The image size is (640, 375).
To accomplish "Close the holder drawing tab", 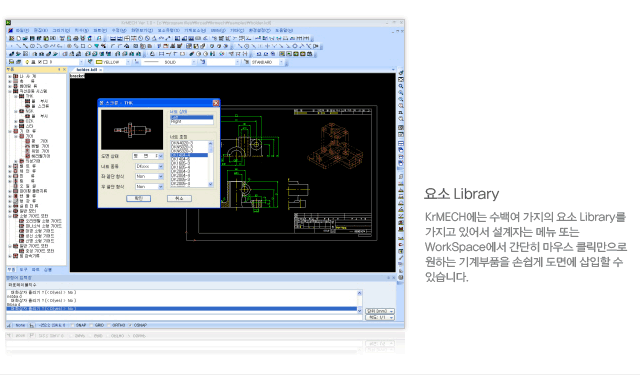I will (101, 70).
